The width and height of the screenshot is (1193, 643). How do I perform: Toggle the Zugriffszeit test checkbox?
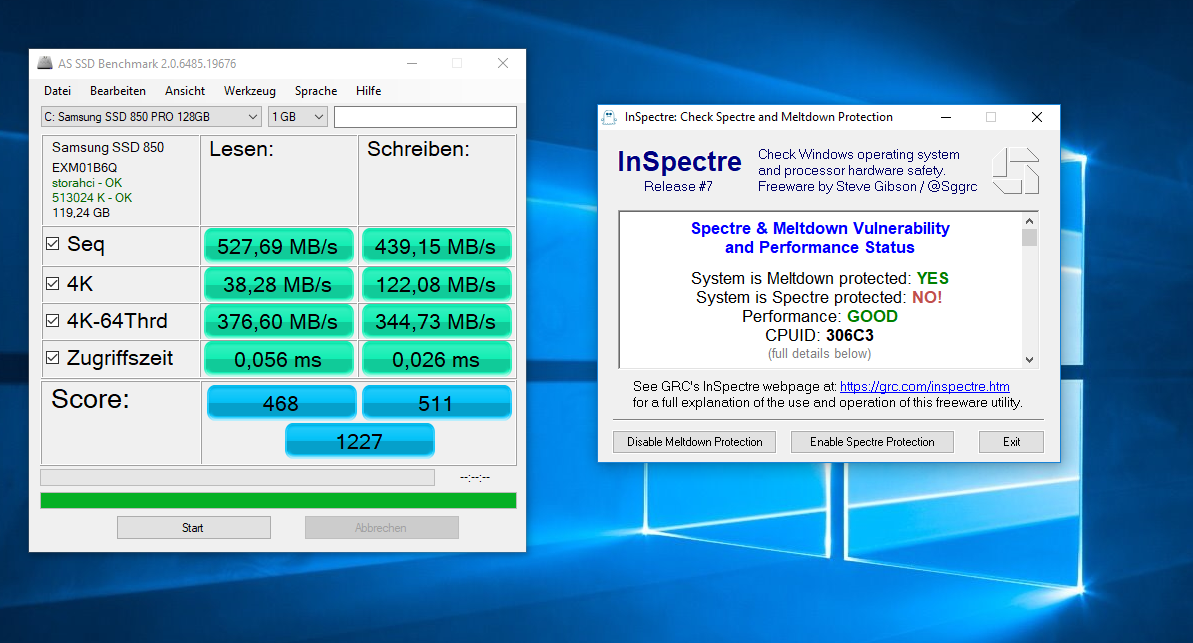52,357
